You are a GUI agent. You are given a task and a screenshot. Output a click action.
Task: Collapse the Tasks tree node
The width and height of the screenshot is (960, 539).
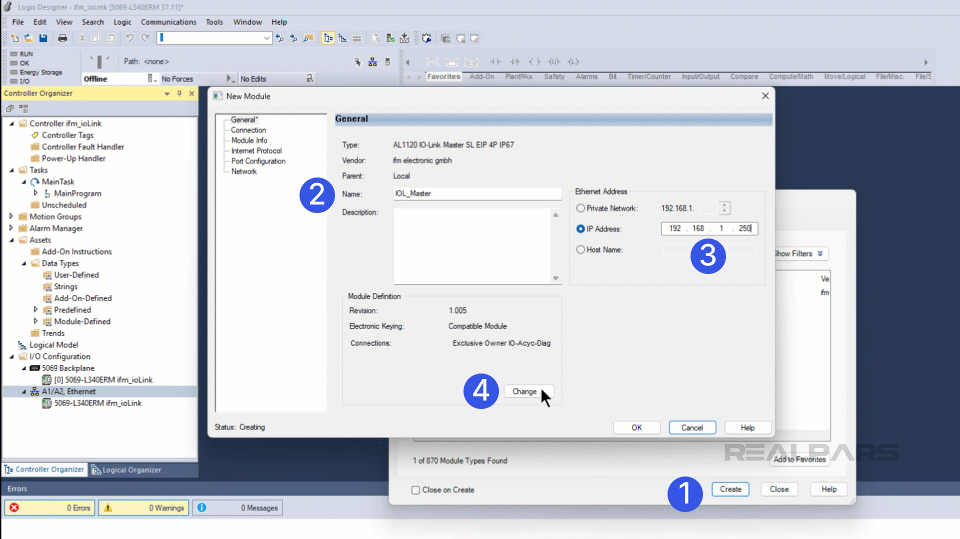click(x=12, y=170)
